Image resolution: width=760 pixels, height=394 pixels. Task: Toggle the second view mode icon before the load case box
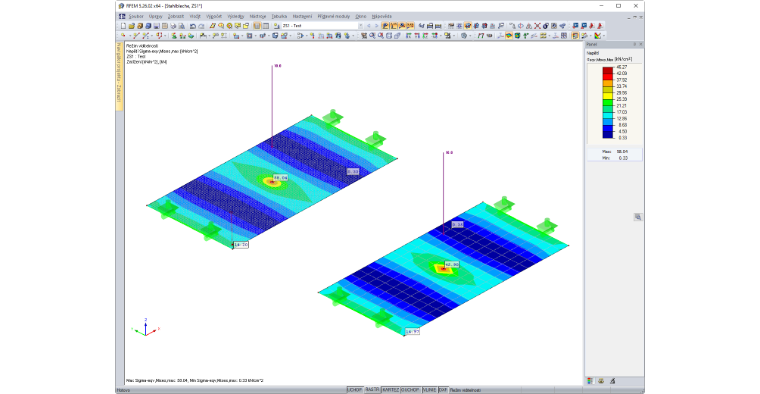pos(266,26)
